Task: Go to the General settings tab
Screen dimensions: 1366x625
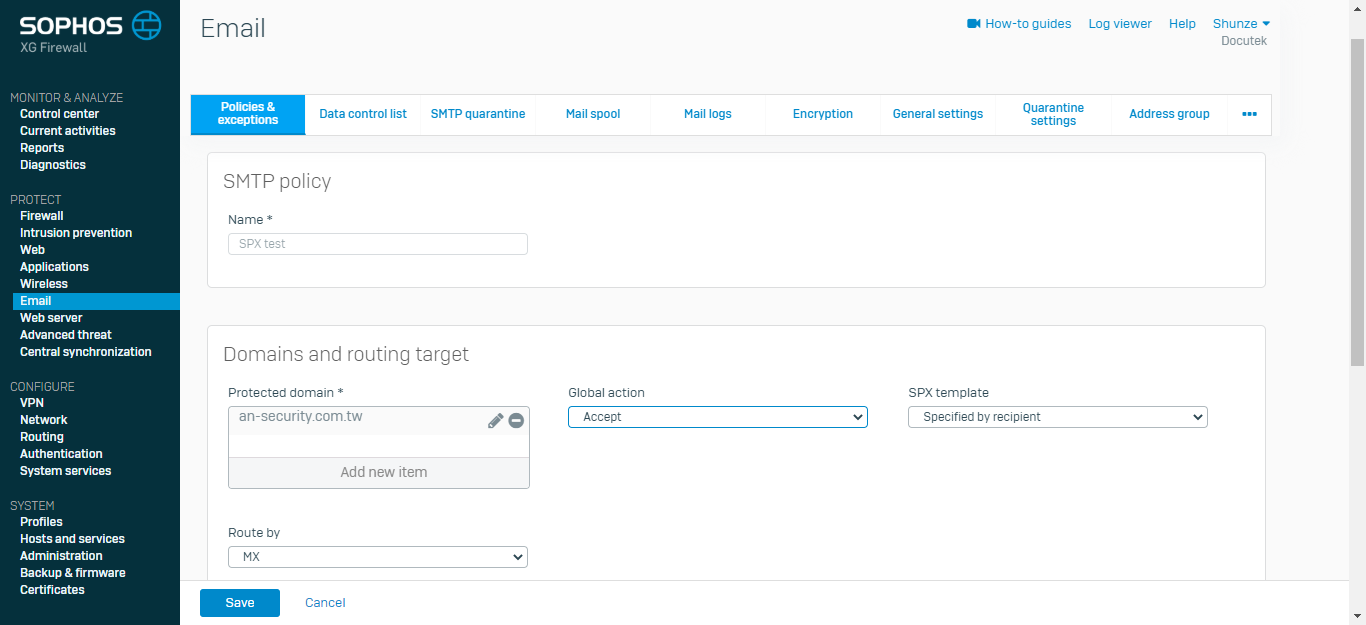Action: (938, 114)
